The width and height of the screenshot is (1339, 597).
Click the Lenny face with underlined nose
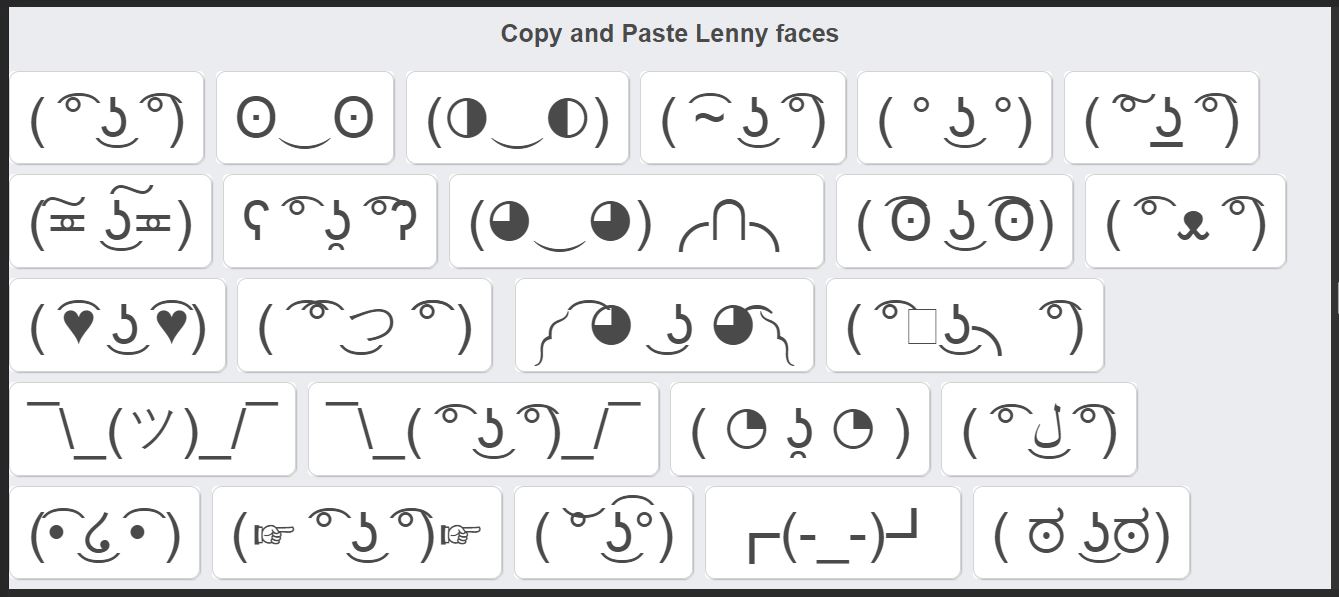coord(1161,117)
